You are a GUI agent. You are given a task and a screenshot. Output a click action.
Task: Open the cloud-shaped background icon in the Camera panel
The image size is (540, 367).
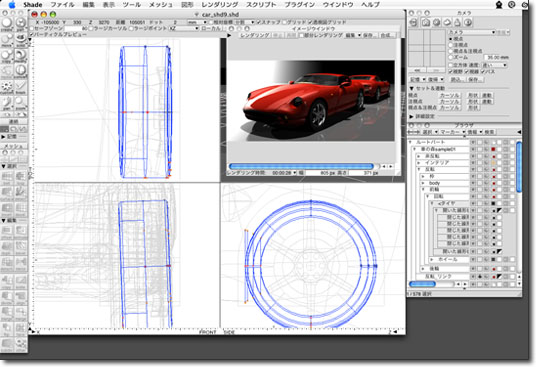pyautogui.click(x=447, y=22)
